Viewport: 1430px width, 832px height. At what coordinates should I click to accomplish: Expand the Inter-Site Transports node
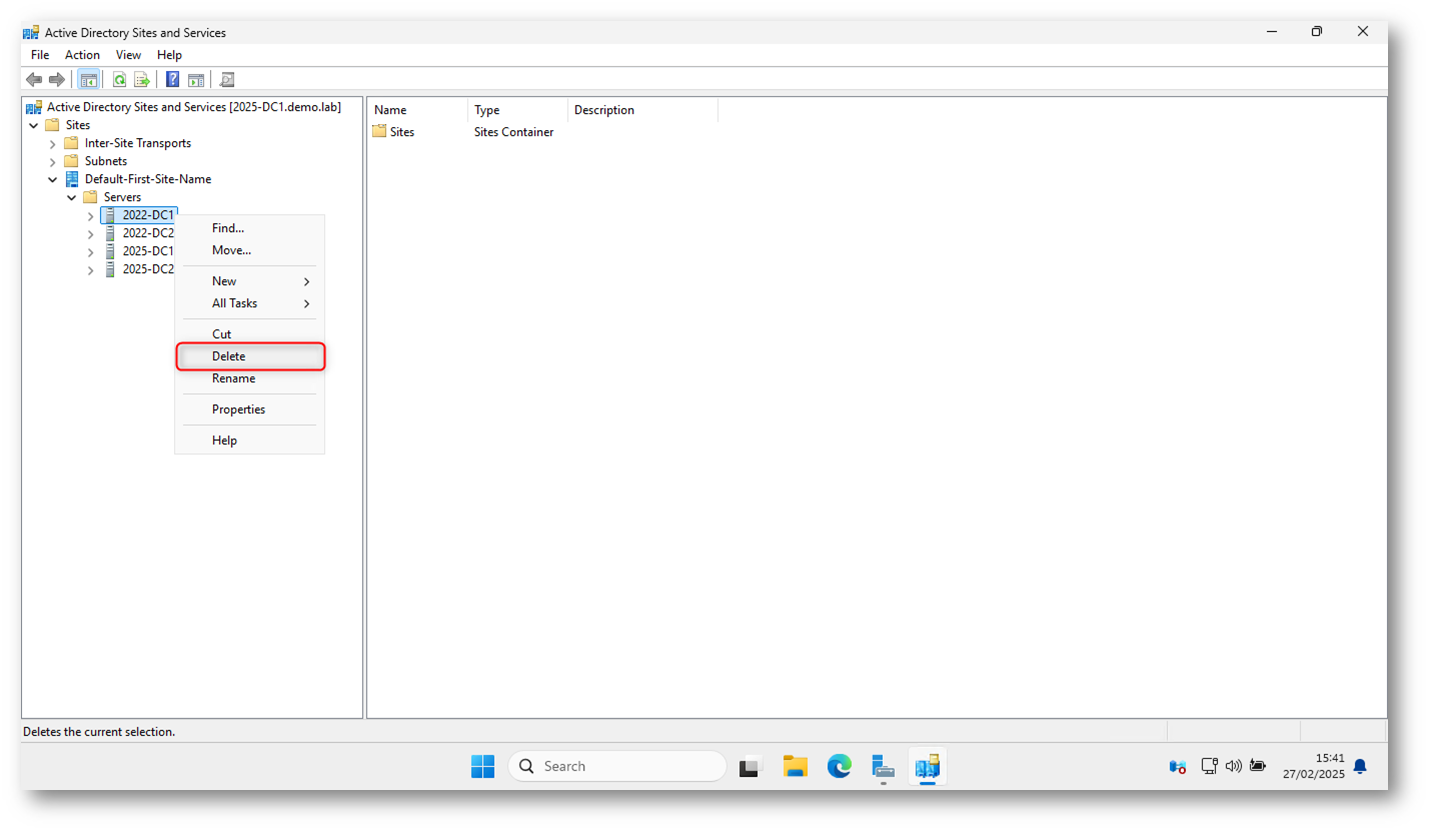[53, 144]
